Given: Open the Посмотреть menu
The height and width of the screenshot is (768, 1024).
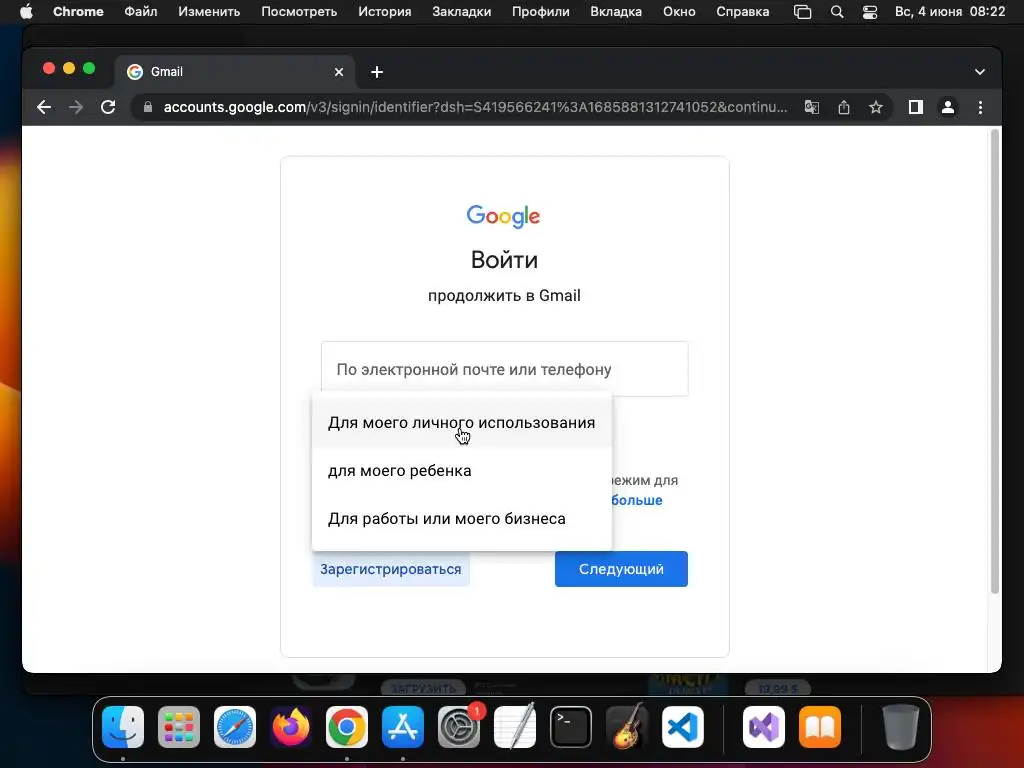Looking at the screenshot, I should coord(299,12).
